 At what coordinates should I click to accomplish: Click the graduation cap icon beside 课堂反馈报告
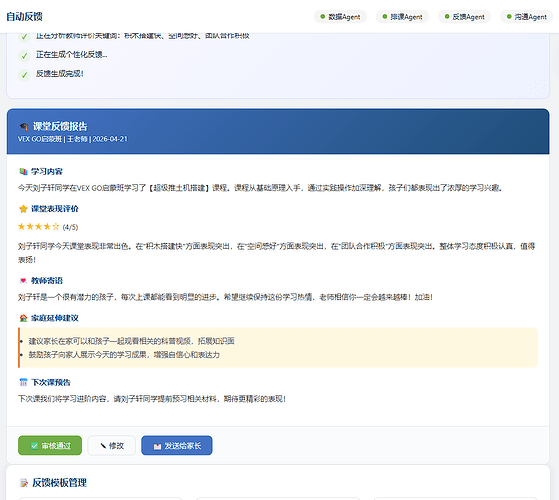24,127
